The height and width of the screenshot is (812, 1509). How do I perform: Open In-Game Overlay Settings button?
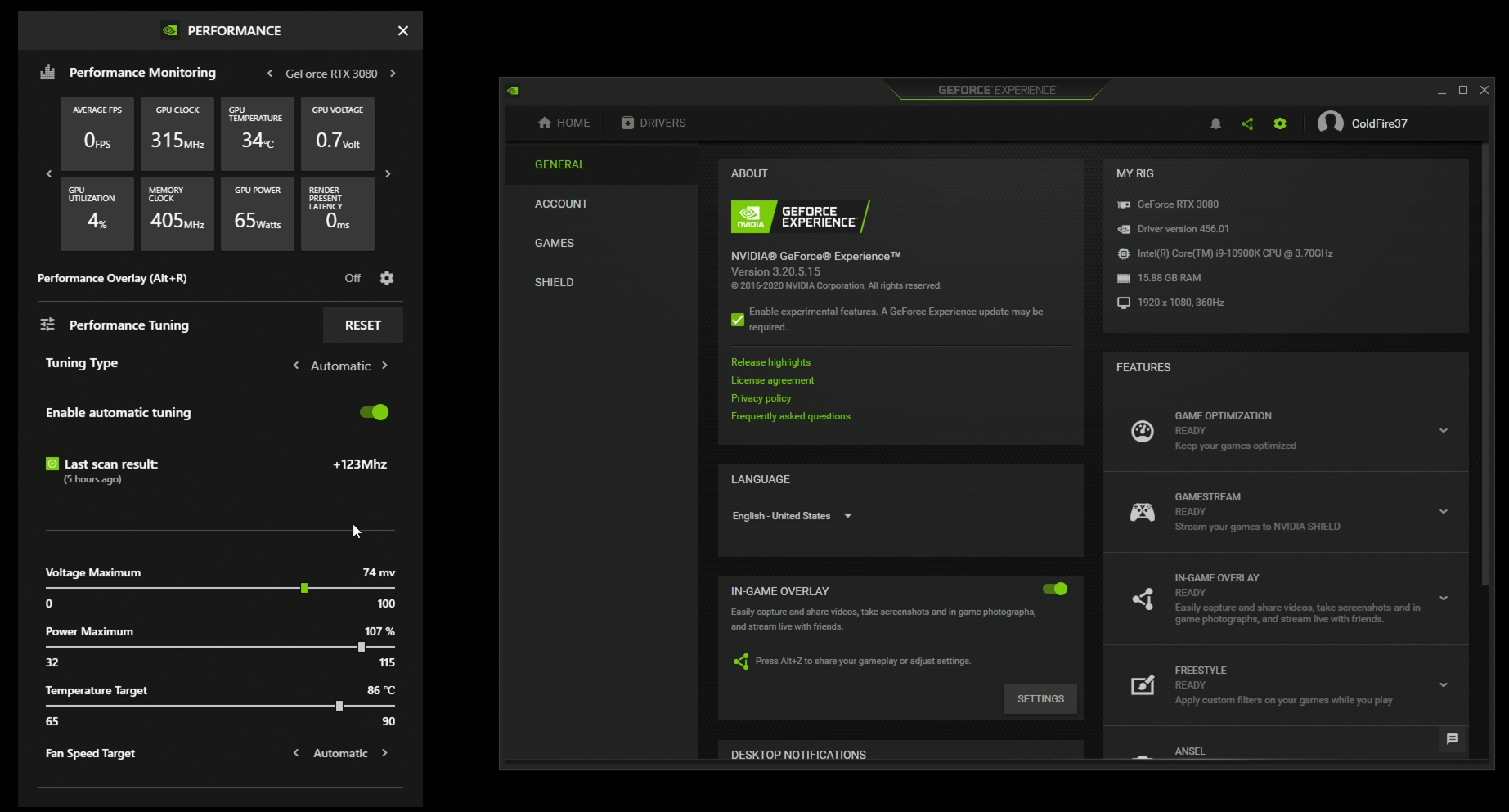click(1040, 699)
